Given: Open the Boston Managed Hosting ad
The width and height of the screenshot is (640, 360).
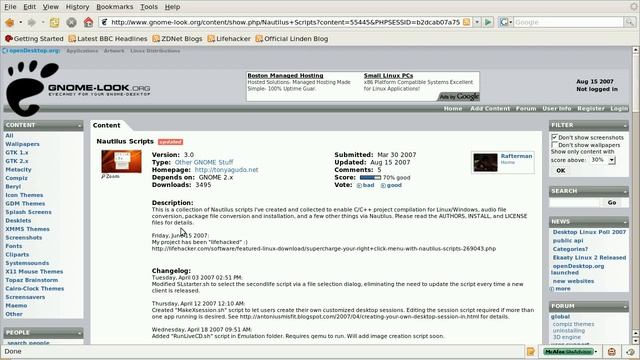Looking at the screenshot, I should coord(285,76).
